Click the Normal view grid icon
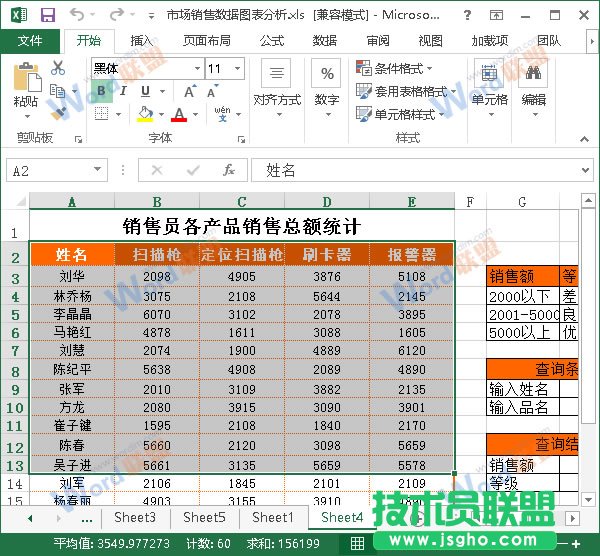 357,543
